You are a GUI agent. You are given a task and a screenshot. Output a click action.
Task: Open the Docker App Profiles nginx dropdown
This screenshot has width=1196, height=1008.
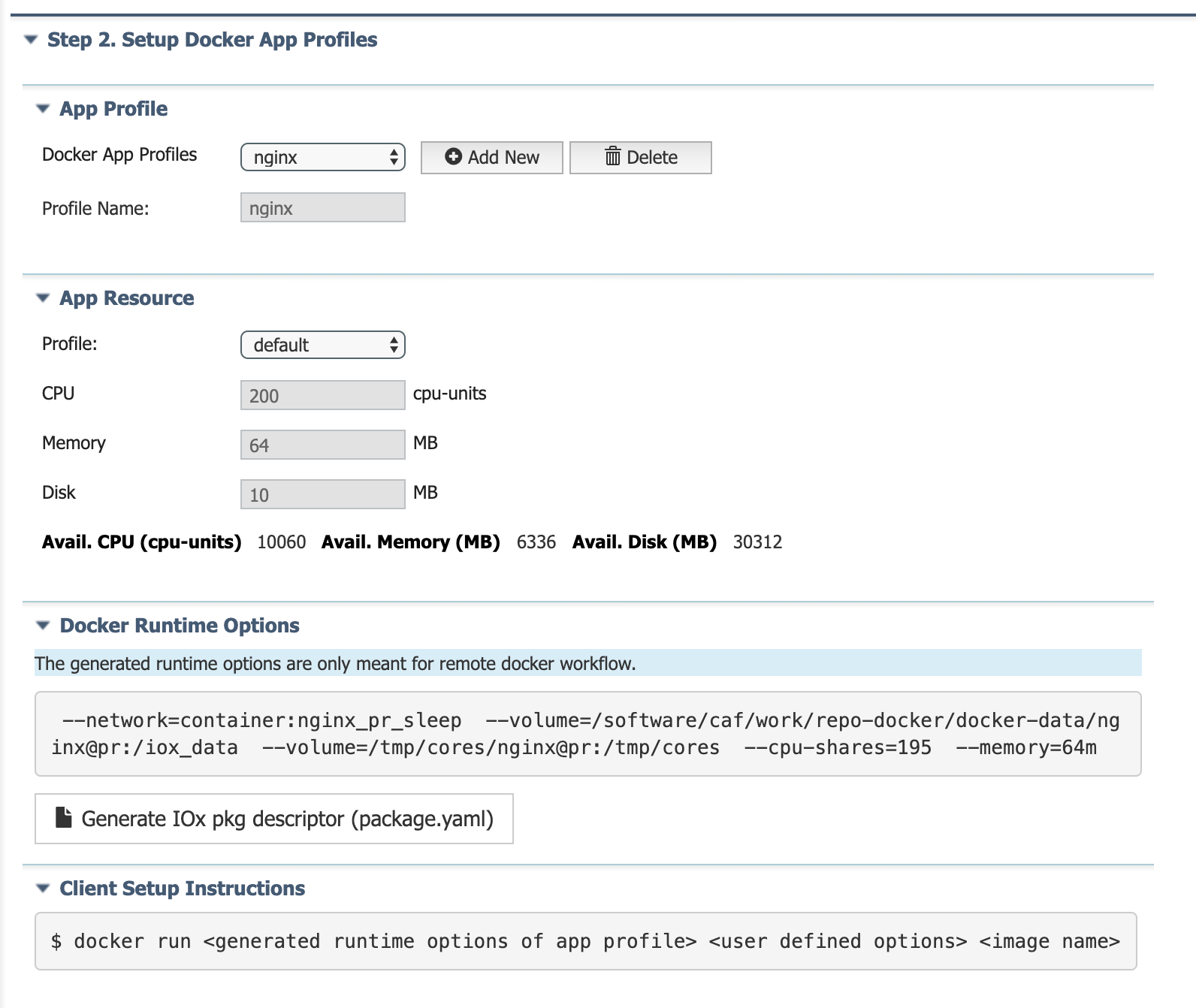pyautogui.click(x=323, y=157)
